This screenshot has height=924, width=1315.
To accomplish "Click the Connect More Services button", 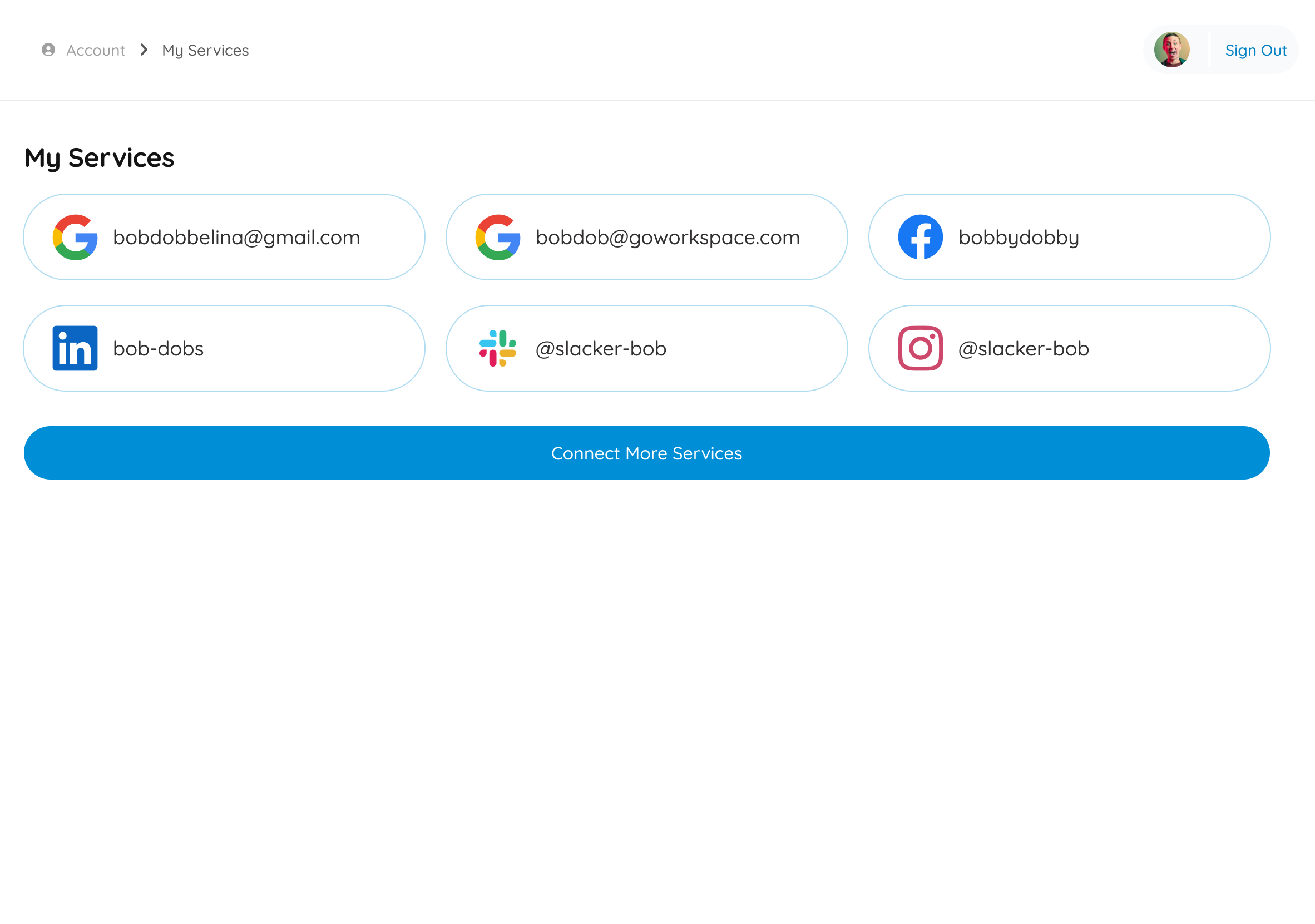I will point(646,453).
